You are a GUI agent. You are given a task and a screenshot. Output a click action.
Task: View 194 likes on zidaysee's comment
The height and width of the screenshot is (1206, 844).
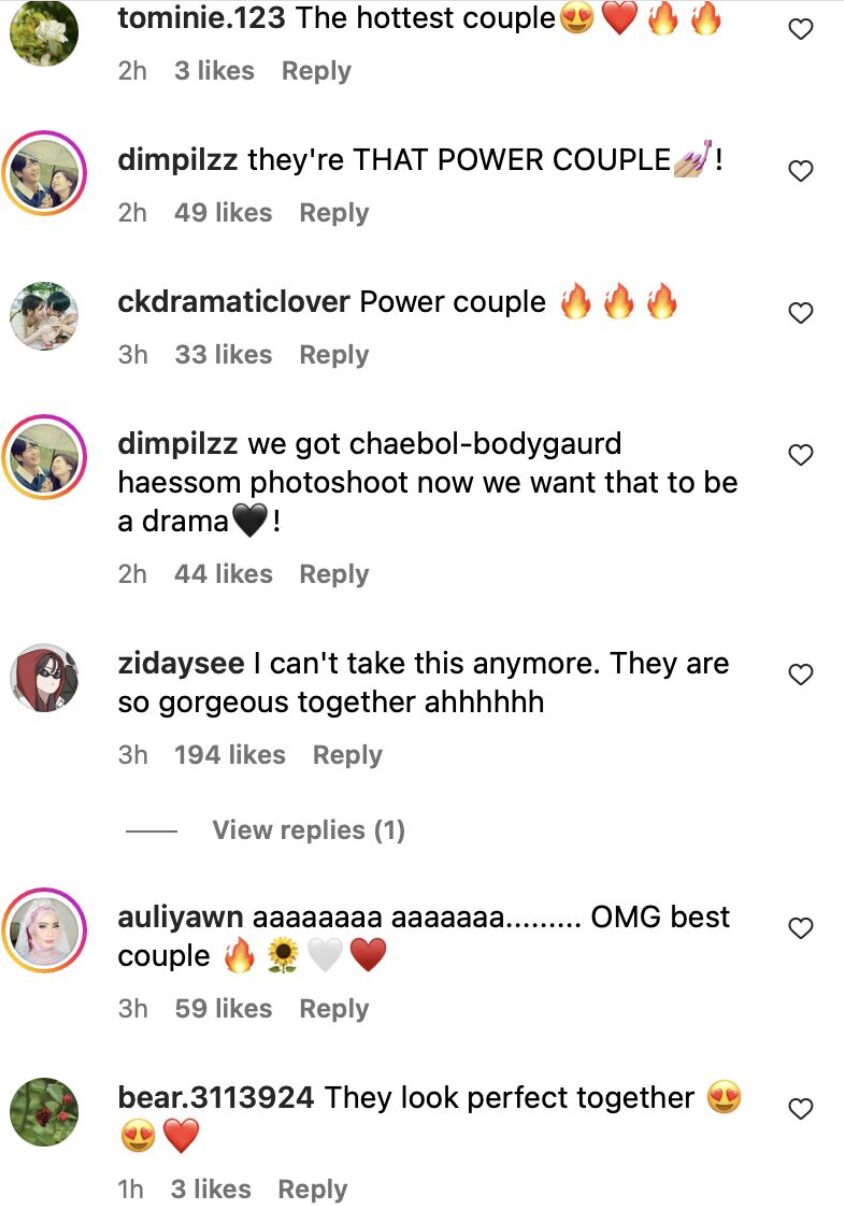(230, 755)
